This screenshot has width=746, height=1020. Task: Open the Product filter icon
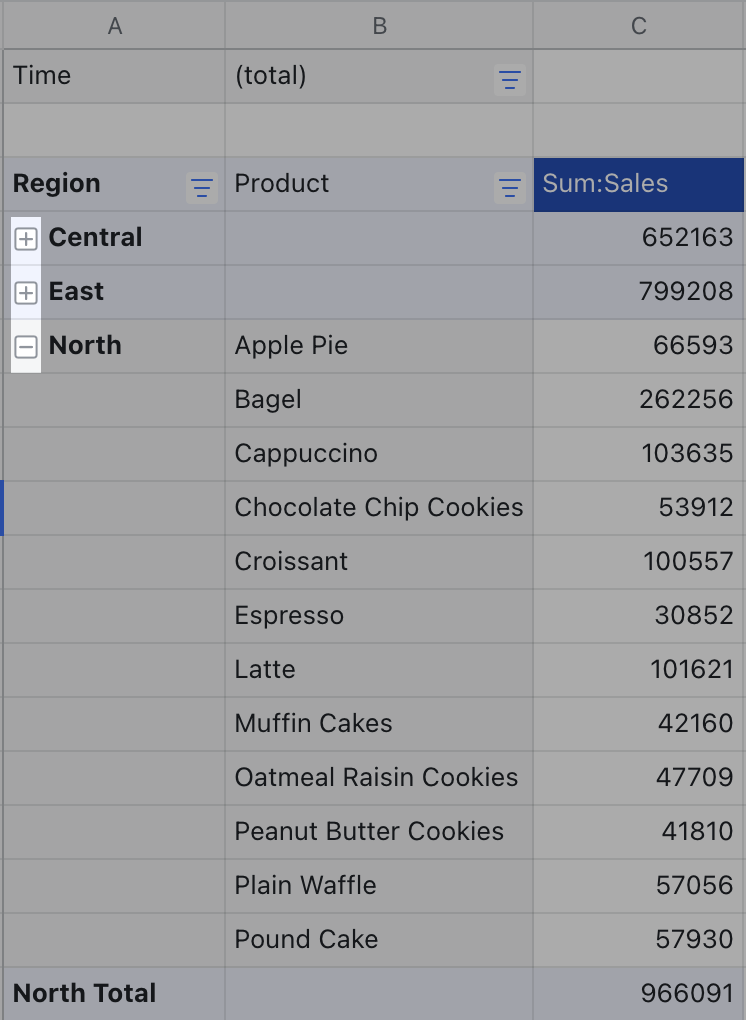510,188
